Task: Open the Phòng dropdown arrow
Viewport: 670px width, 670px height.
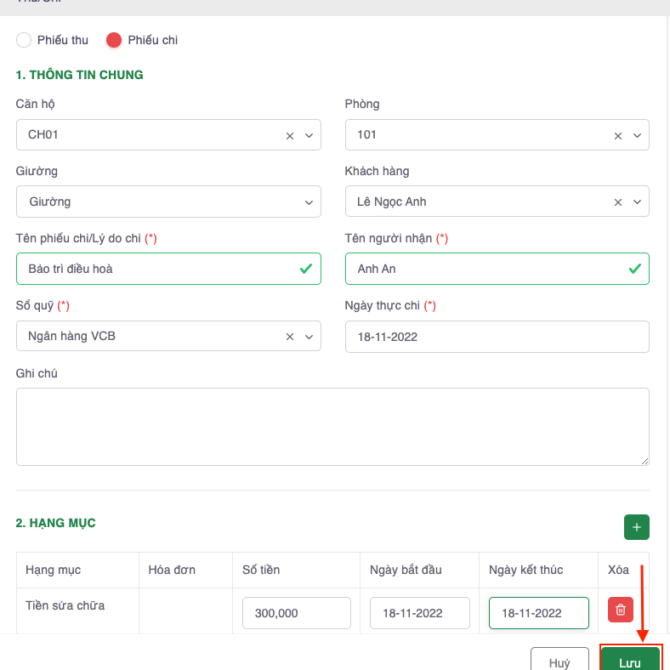Action: (x=637, y=136)
